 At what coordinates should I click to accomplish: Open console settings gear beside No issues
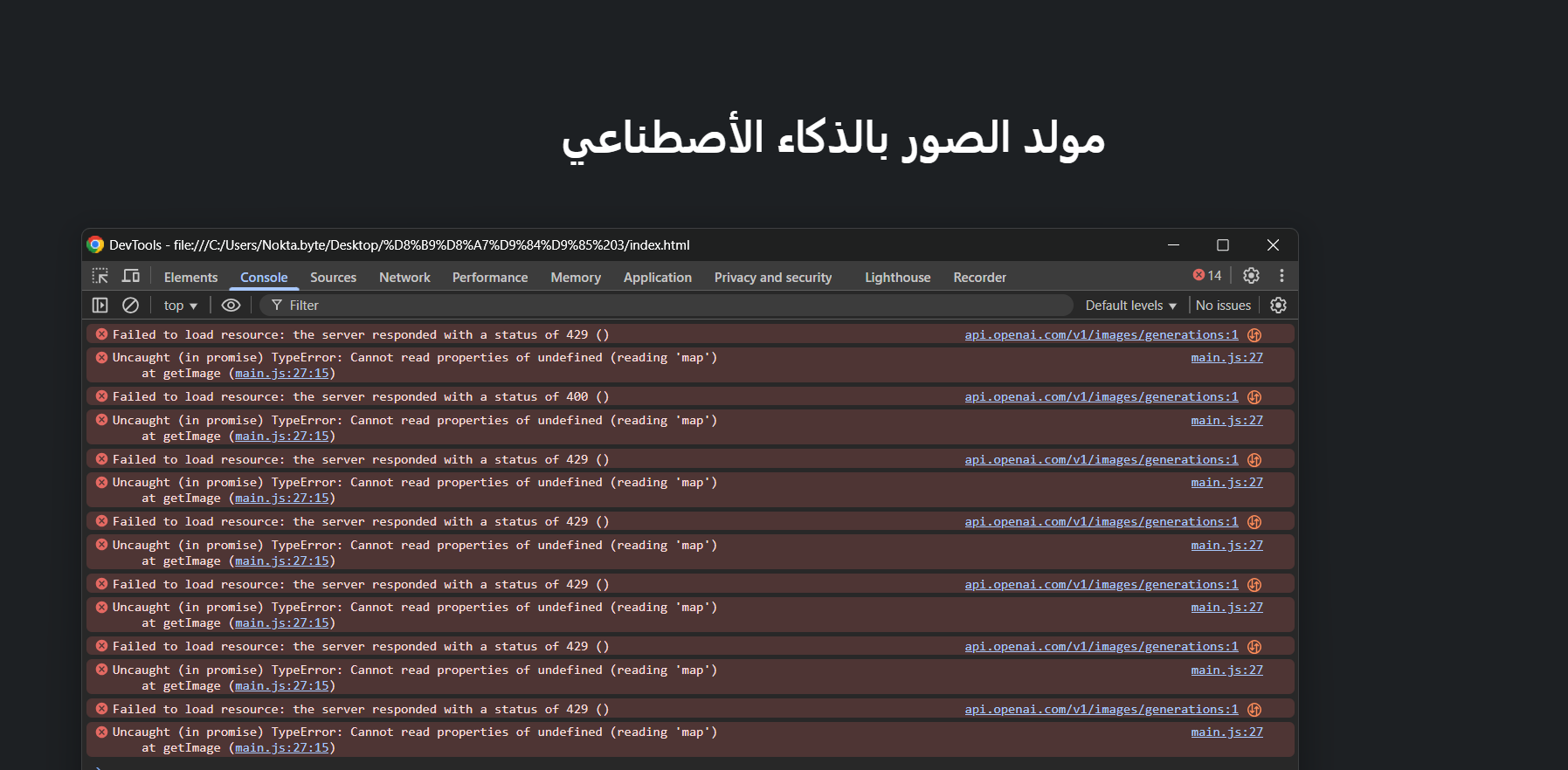[x=1278, y=306]
